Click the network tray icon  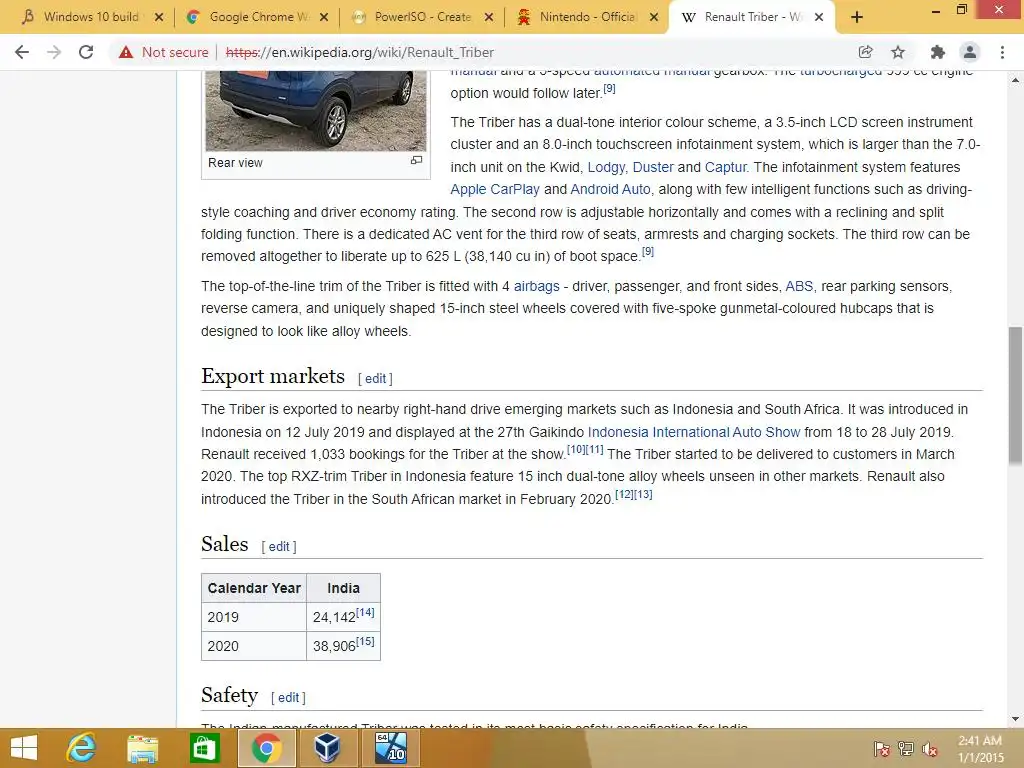pos(906,748)
